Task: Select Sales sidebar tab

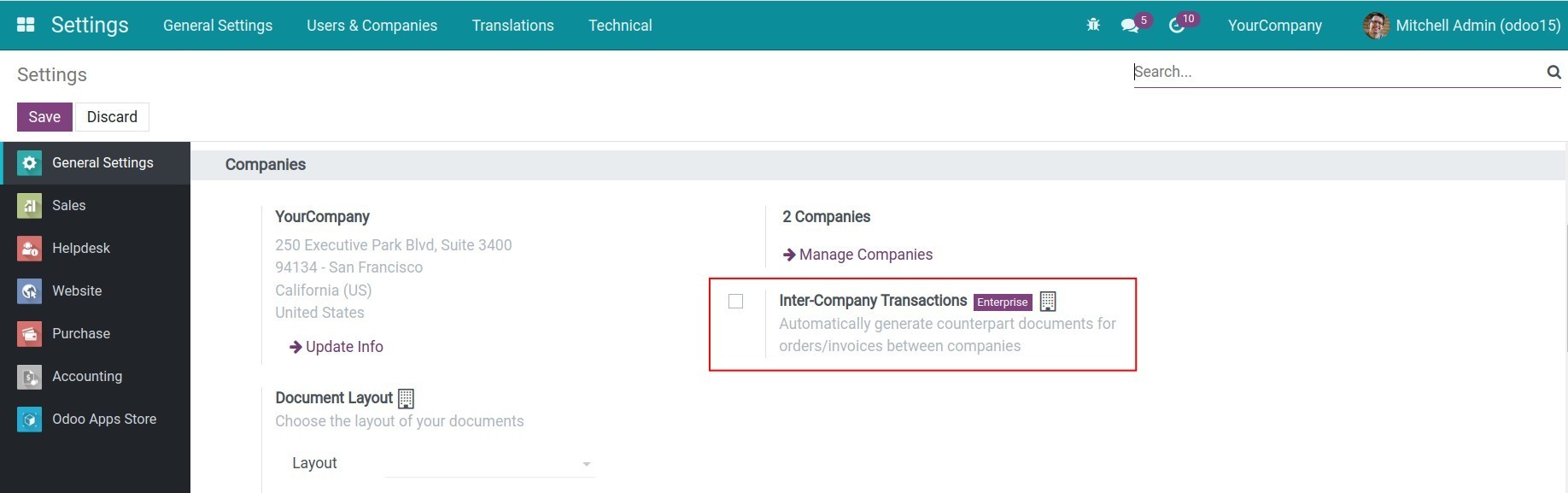Action: 95,206
